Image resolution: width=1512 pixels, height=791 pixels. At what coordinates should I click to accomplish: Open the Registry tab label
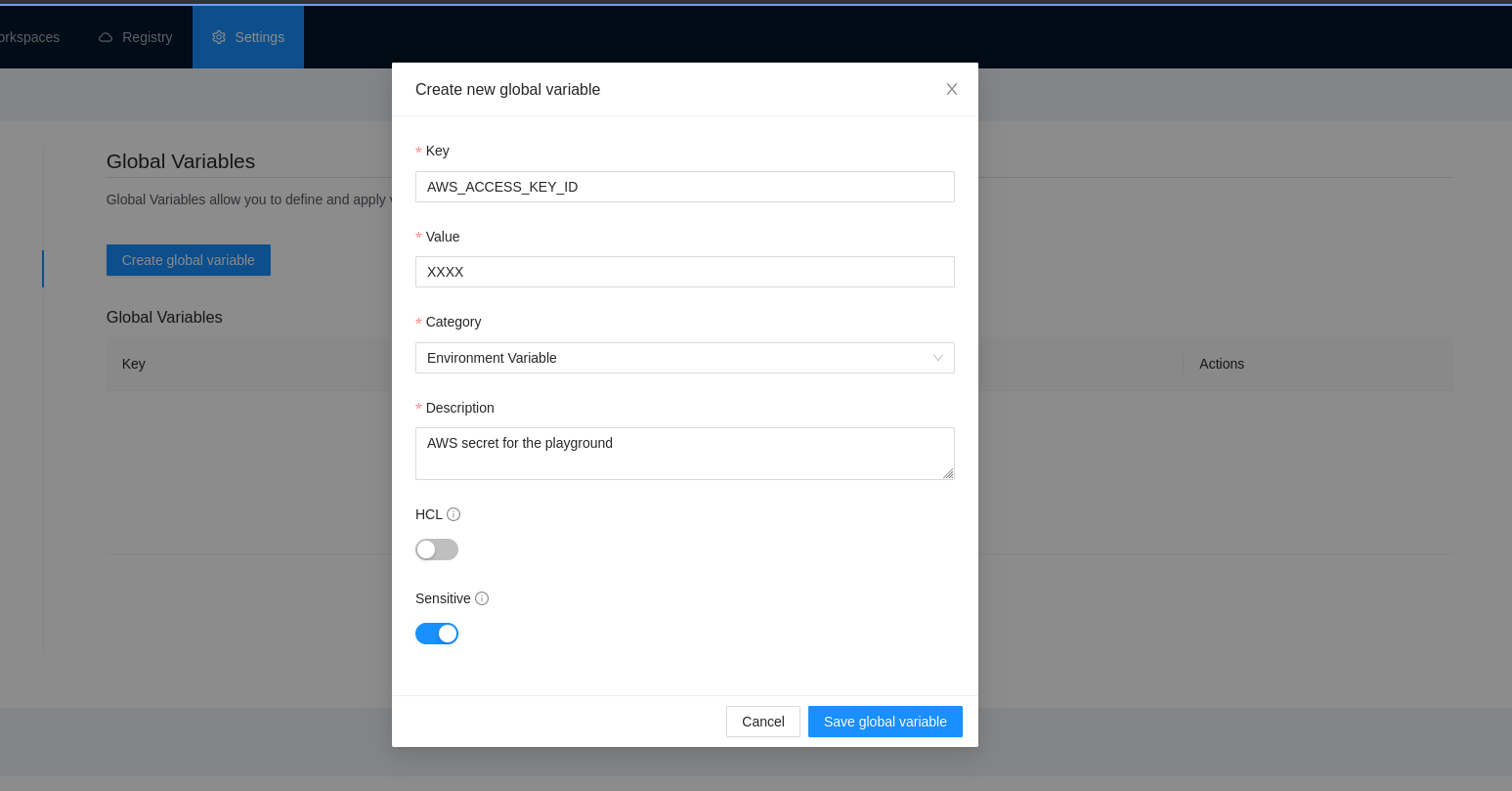pyautogui.click(x=147, y=37)
